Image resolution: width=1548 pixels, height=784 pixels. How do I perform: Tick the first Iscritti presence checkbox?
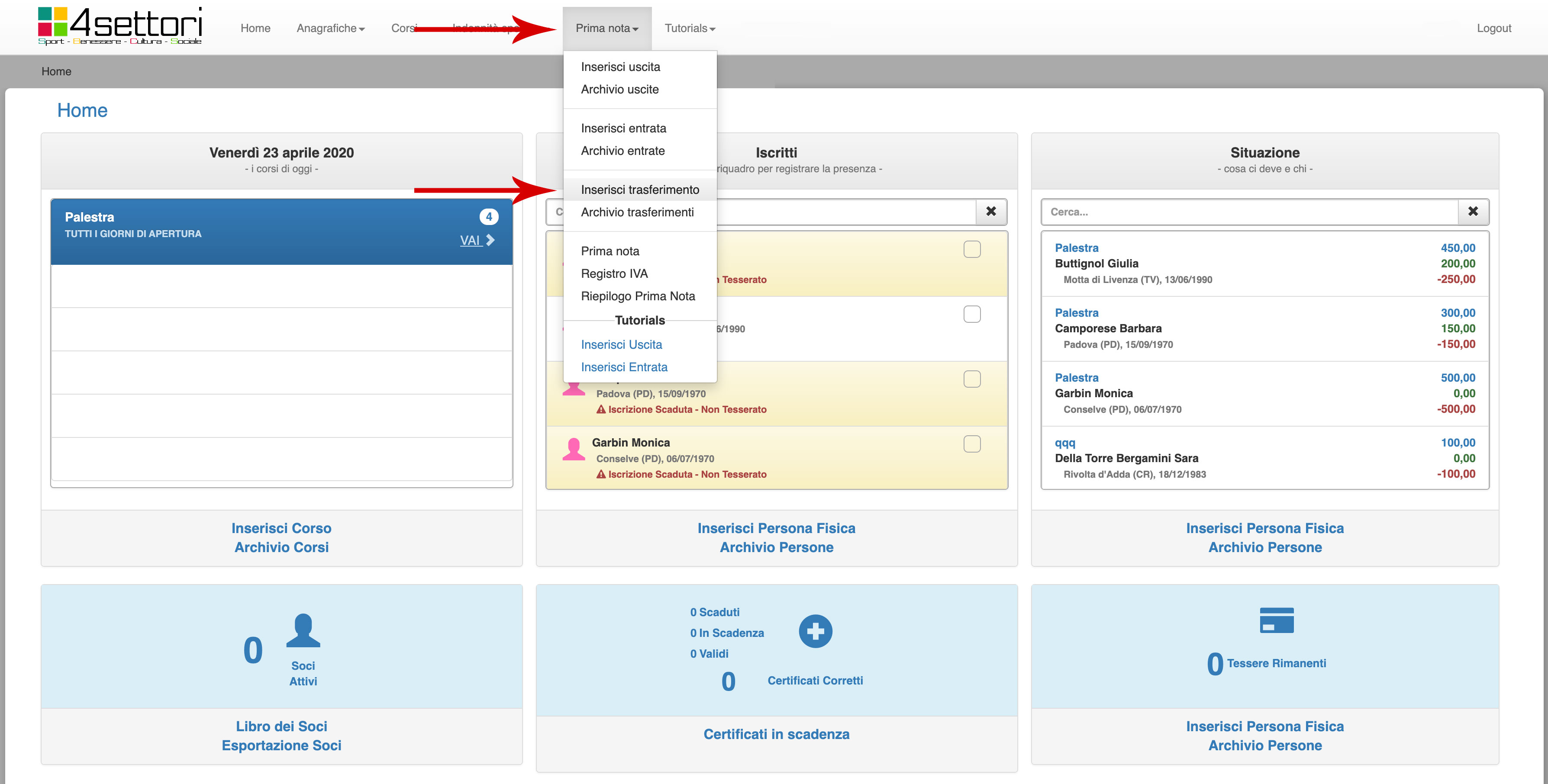(972, 249)
